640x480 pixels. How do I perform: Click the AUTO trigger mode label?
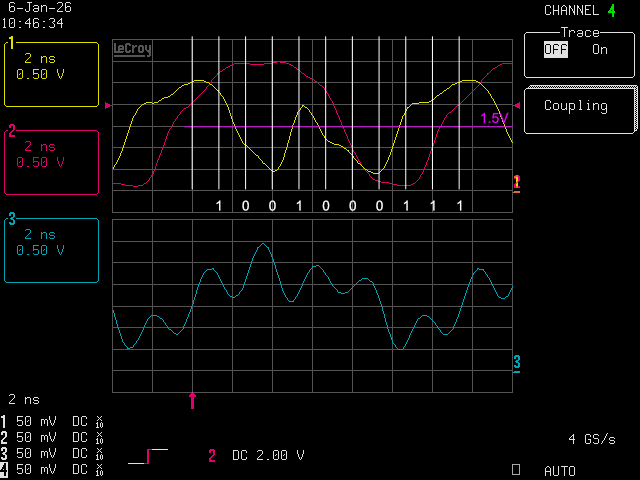click(560, 470)
